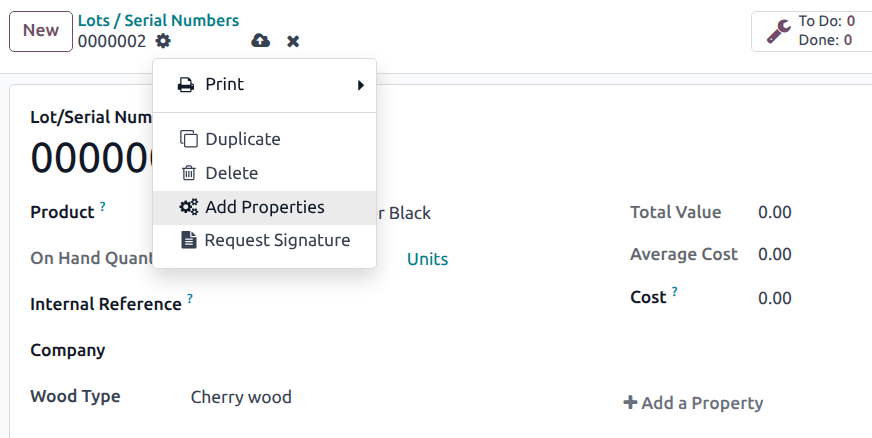The height and width of the screenshot is (438, 872).
Task: Click the Add Properties gears icon
Action: pyautogui.click(x=188, y=207)
